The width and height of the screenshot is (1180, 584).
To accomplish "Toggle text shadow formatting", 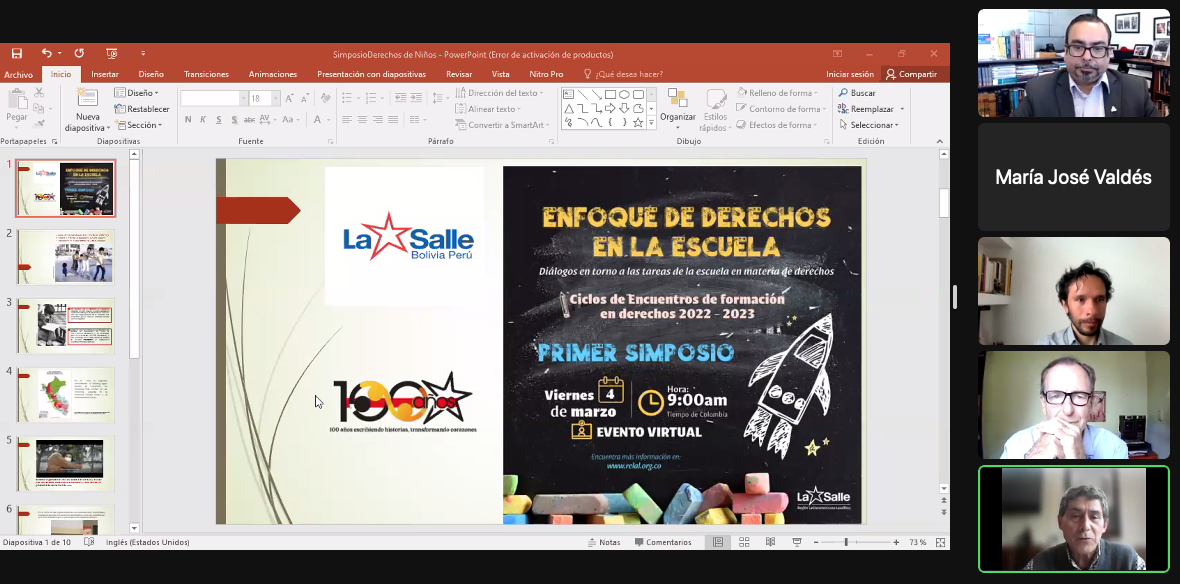I will coord(235,120).
